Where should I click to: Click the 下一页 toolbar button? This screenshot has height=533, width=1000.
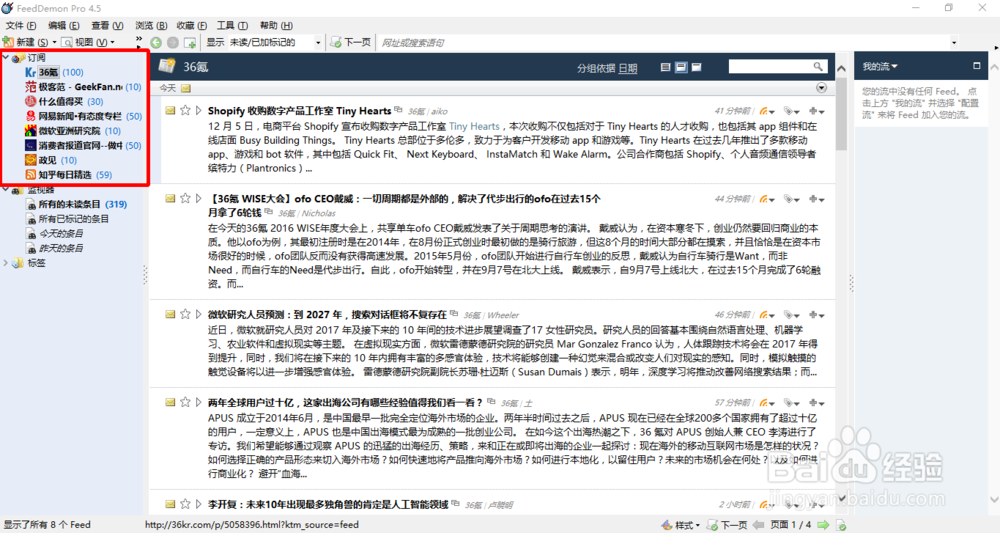click(x=351, y=42)
